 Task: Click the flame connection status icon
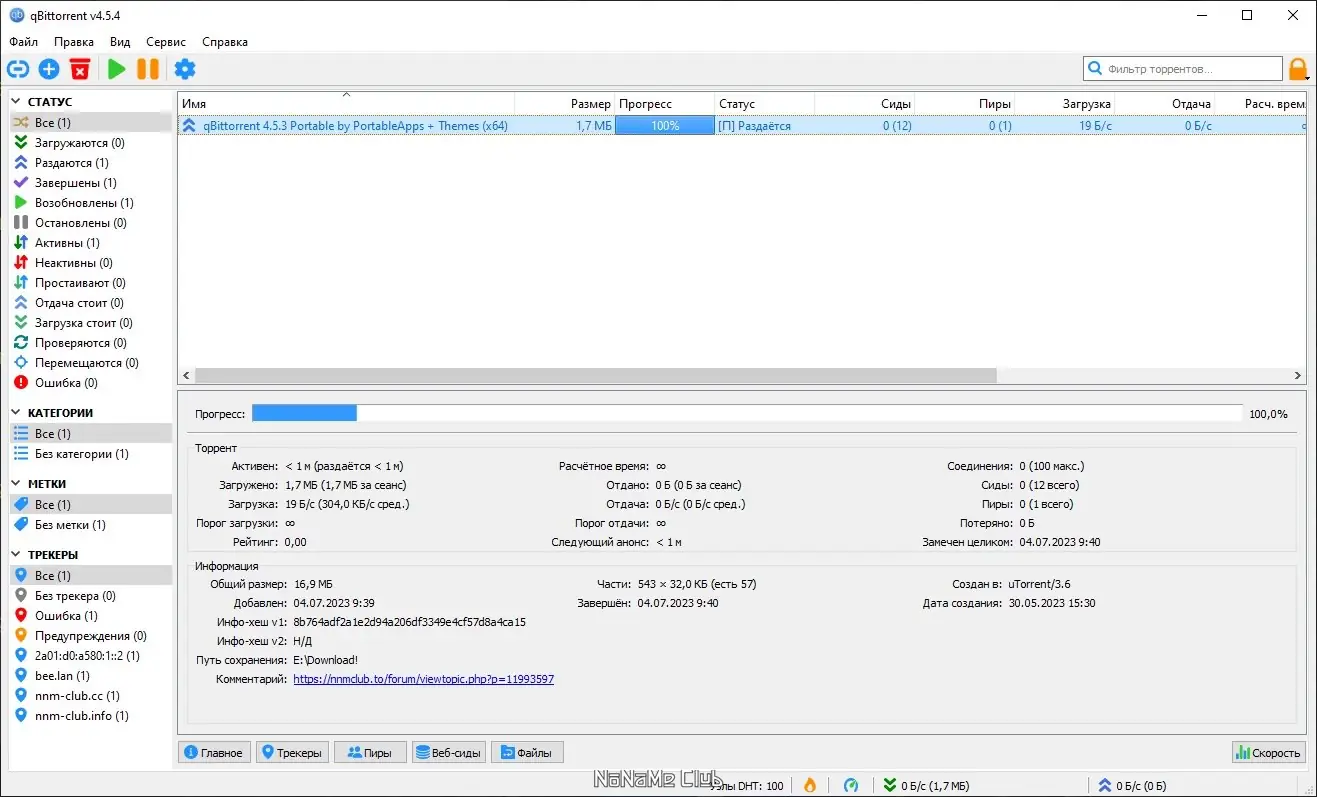click(809, 785)
